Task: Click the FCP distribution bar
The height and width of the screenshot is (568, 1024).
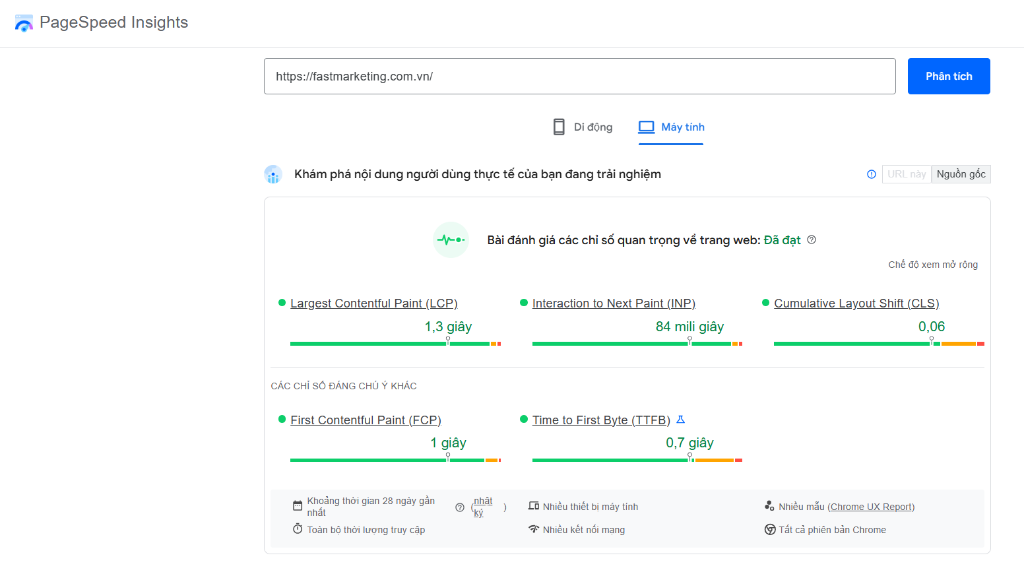Action: (x=395, y=460)
